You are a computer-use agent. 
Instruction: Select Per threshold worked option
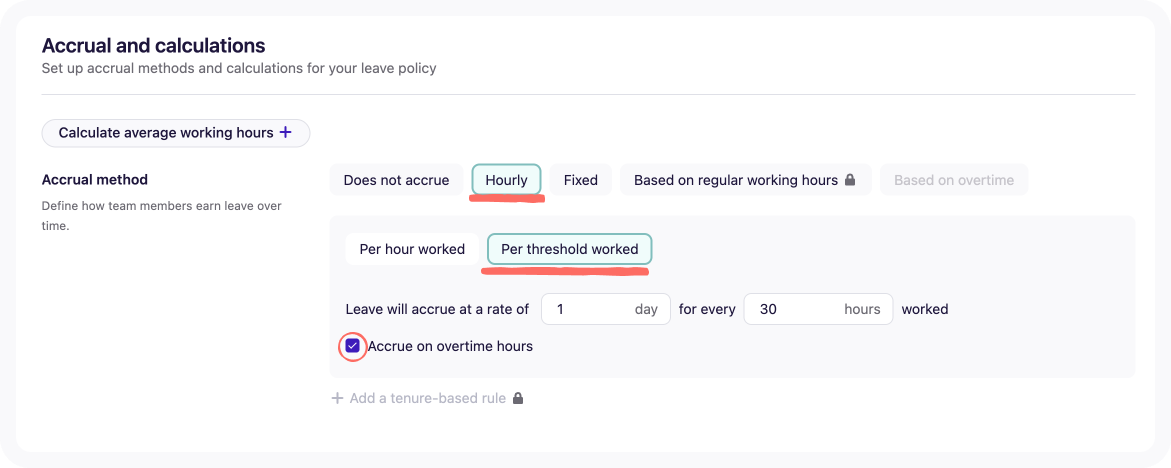[570, 249]
